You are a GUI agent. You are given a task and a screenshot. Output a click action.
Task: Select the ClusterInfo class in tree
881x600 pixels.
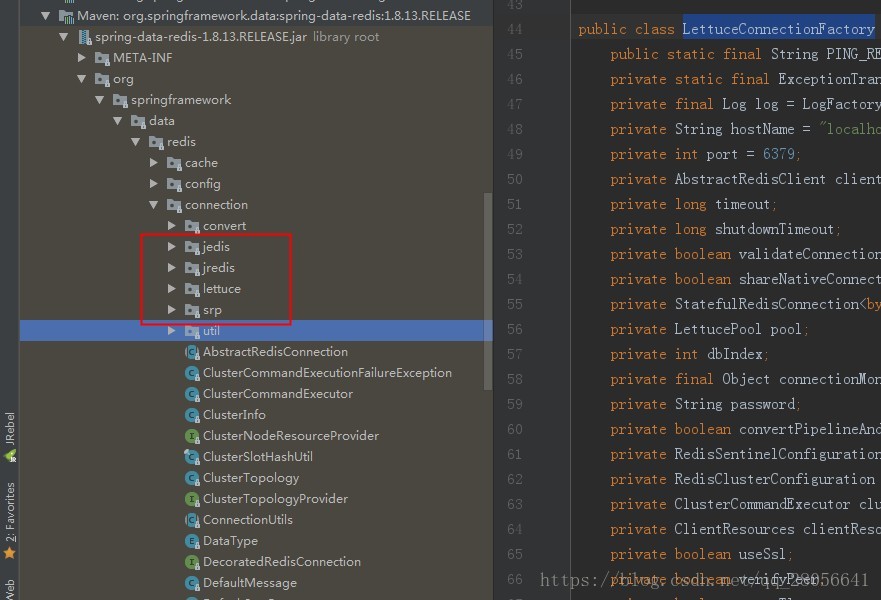(234, 415)
